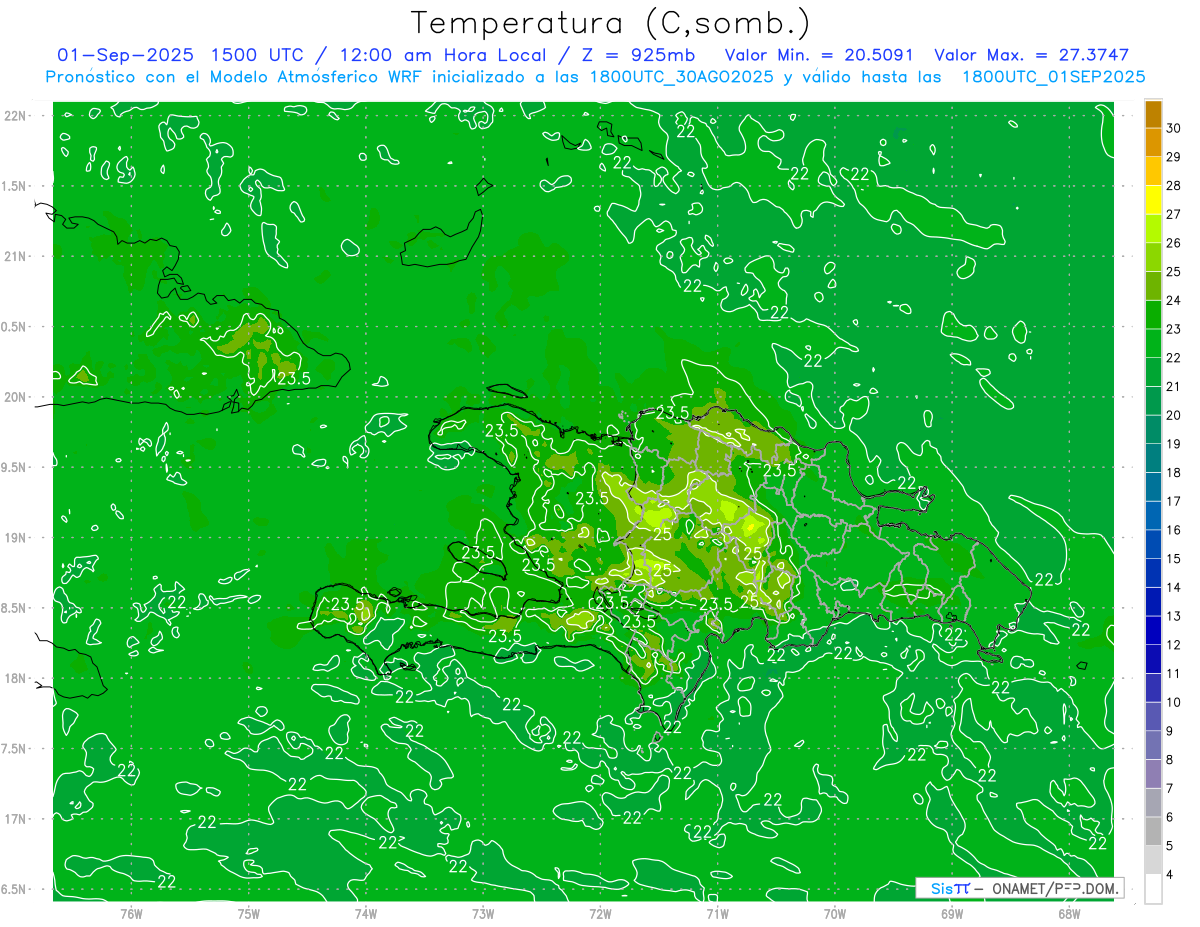Click the '0.5N' latitude axis label
The width and height of the screenshot is (1200, 927).
pos(15,327)
